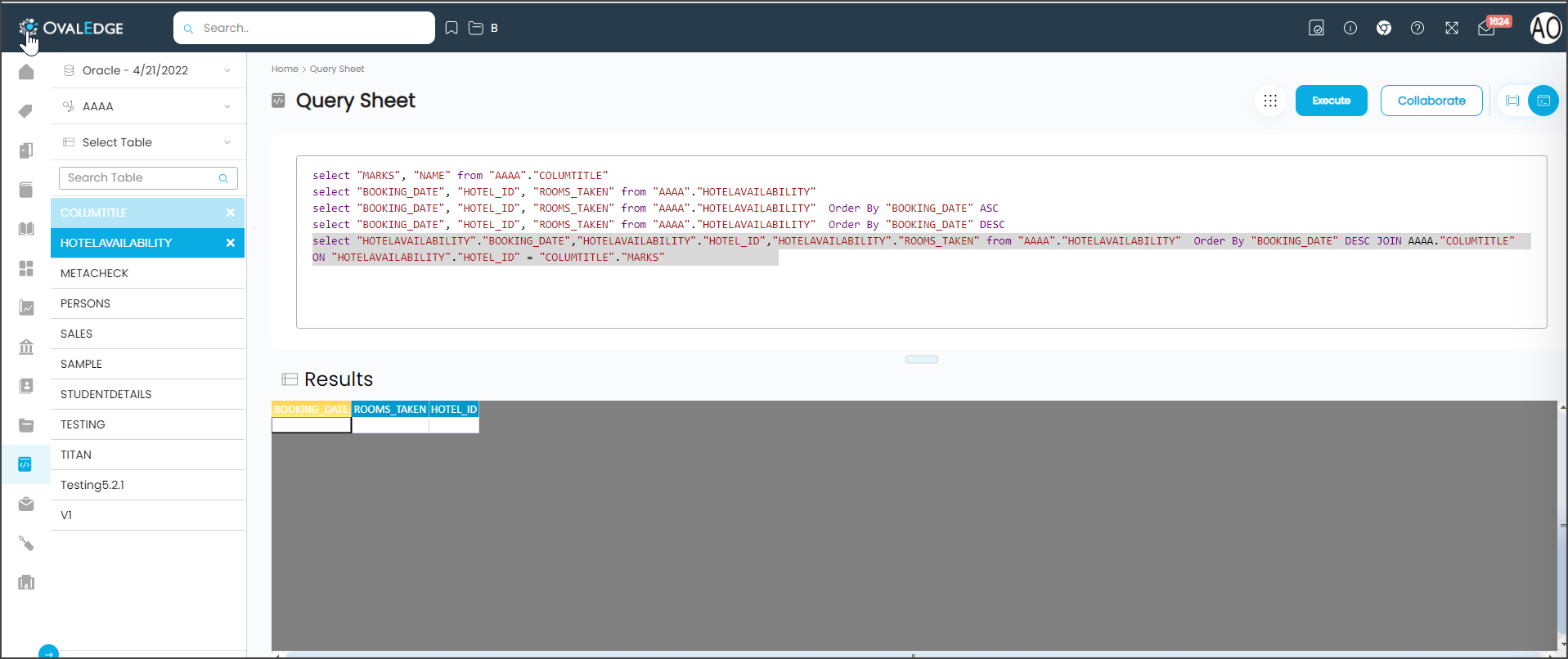Screen dimensions: 1568x659
Task: Select the Testing5.2.1 table
Action: pyautogui.click(x=148, y=485)
